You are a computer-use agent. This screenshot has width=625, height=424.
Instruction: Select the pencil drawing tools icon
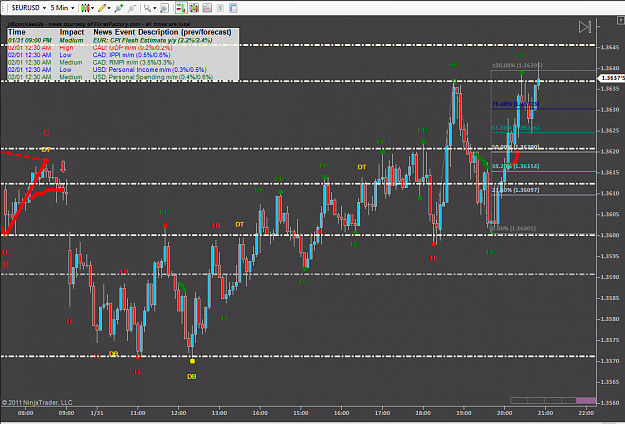pyautogui.click(x=102, y=8)
